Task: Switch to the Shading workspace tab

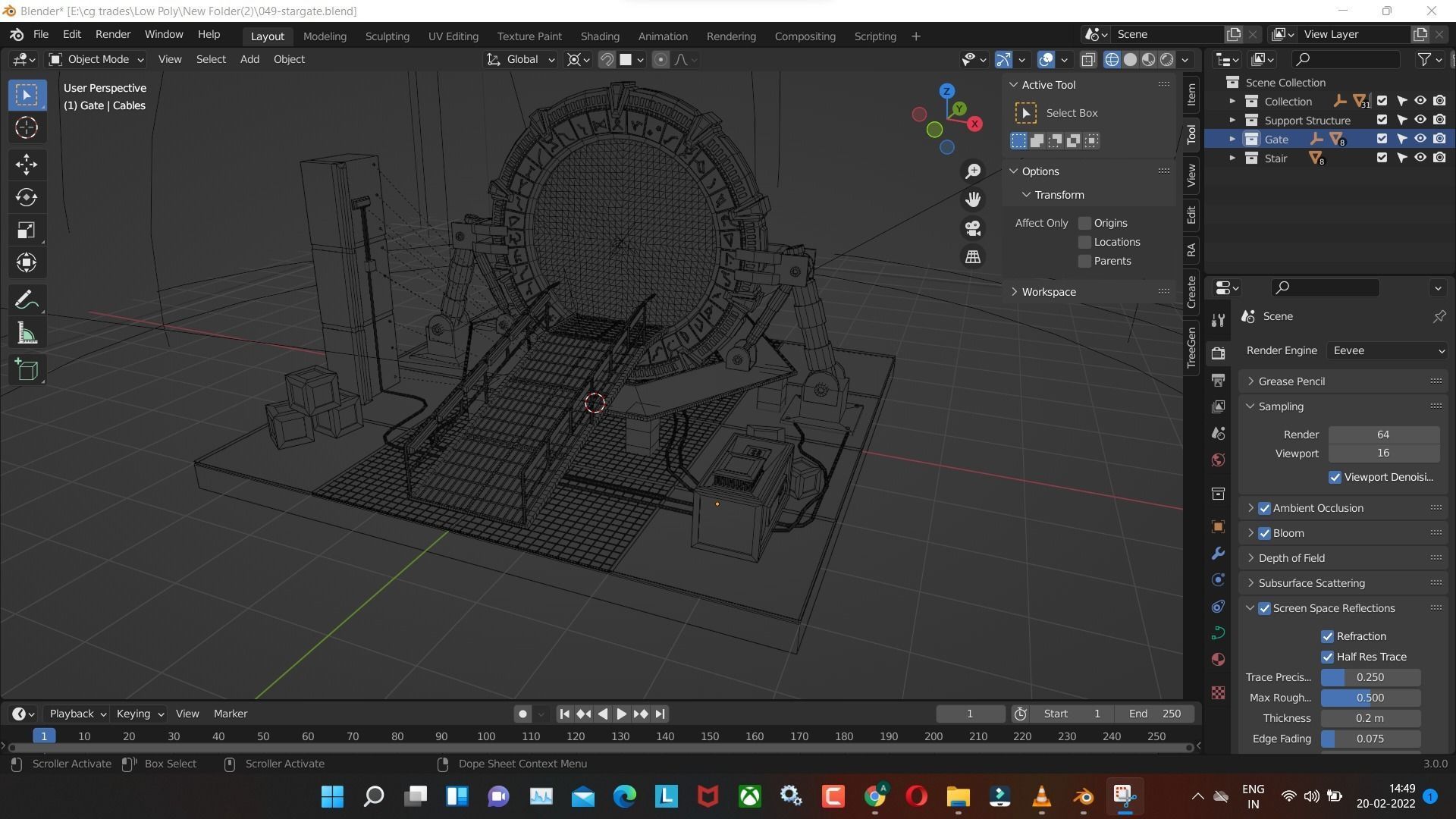Action: pyautogui.click(x=600, y=36)
